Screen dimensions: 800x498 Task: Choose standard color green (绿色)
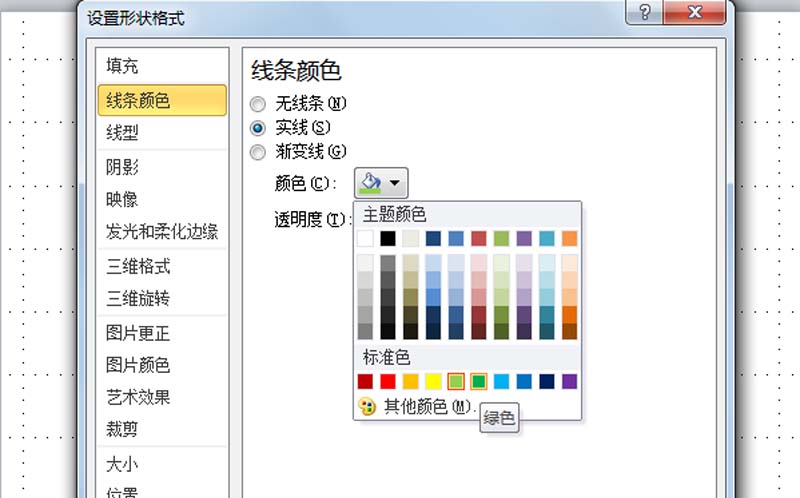(x=479, y=381)
